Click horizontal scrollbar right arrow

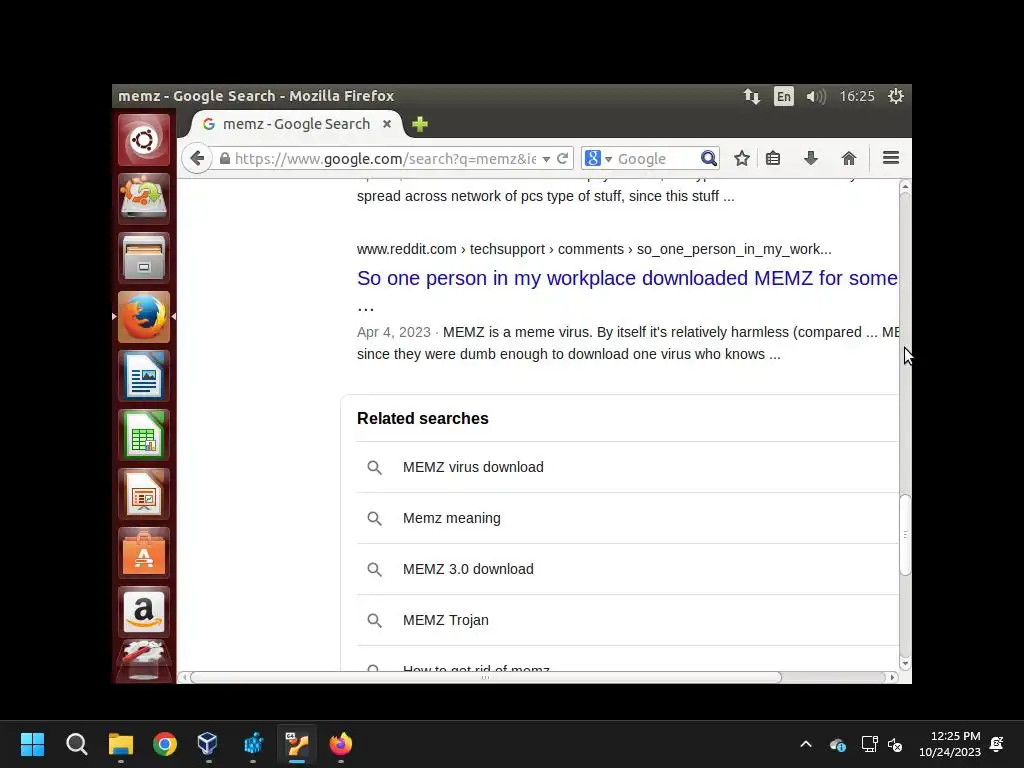click(x=892, y=677)
